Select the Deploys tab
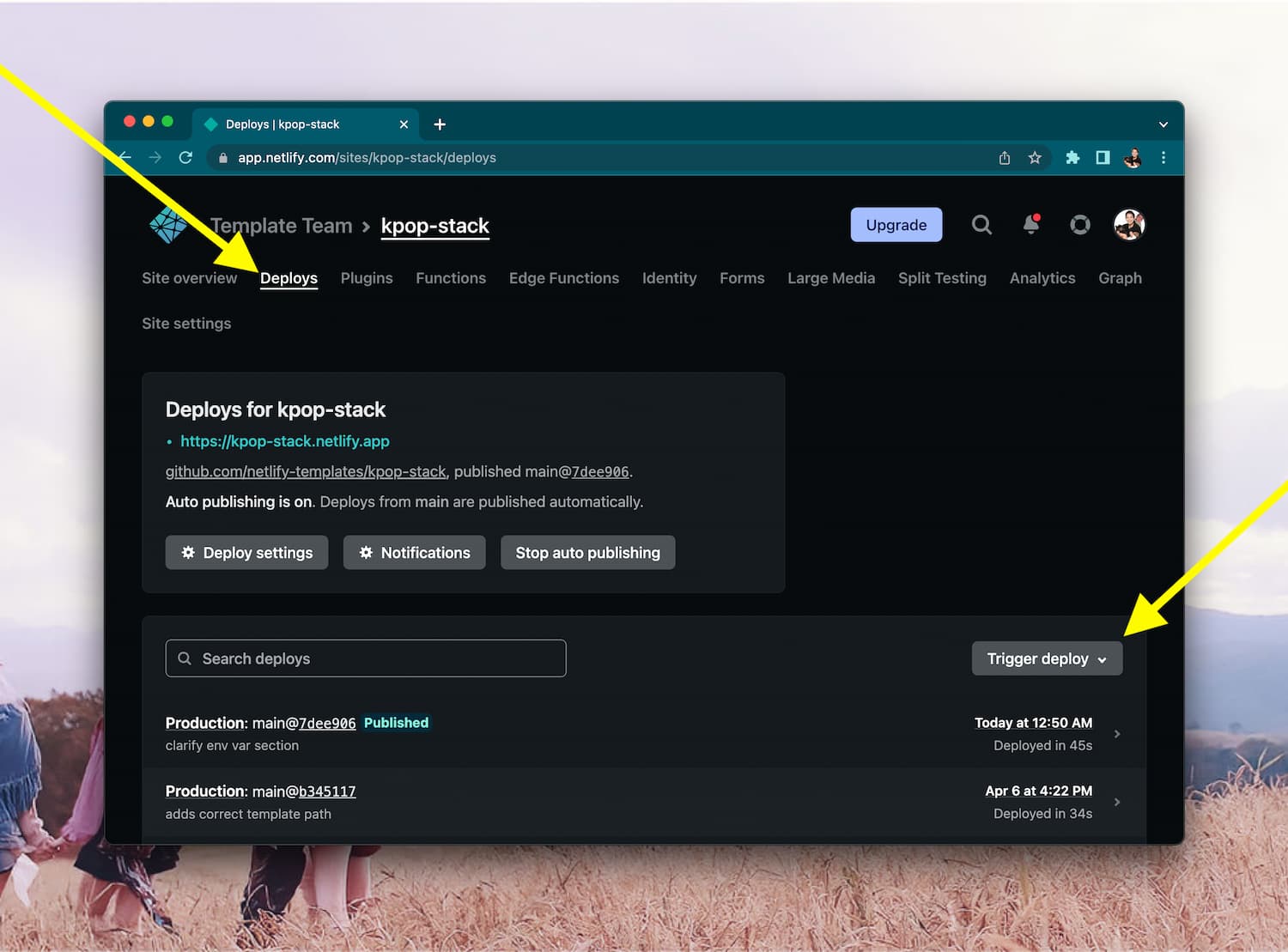This screenshot has width=1288, height=952. (289, 278)
